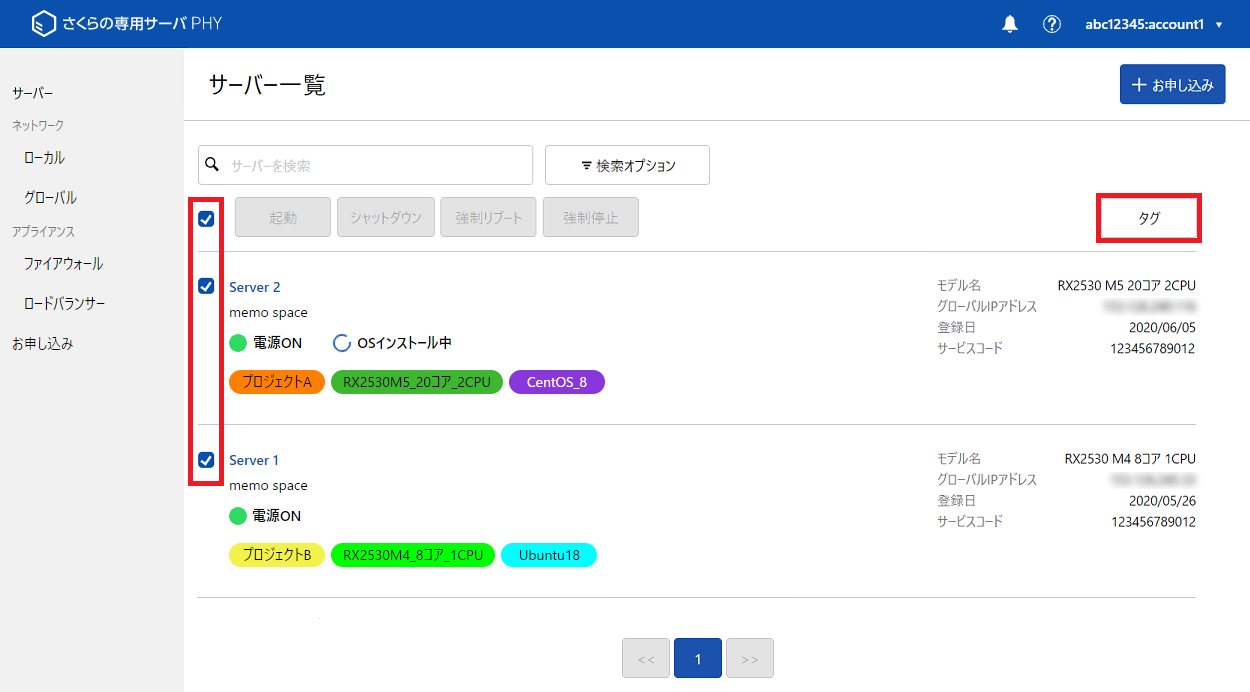Click the green power ON indicator of Server 2
1250x692 pixels.
tap(238, 343)
